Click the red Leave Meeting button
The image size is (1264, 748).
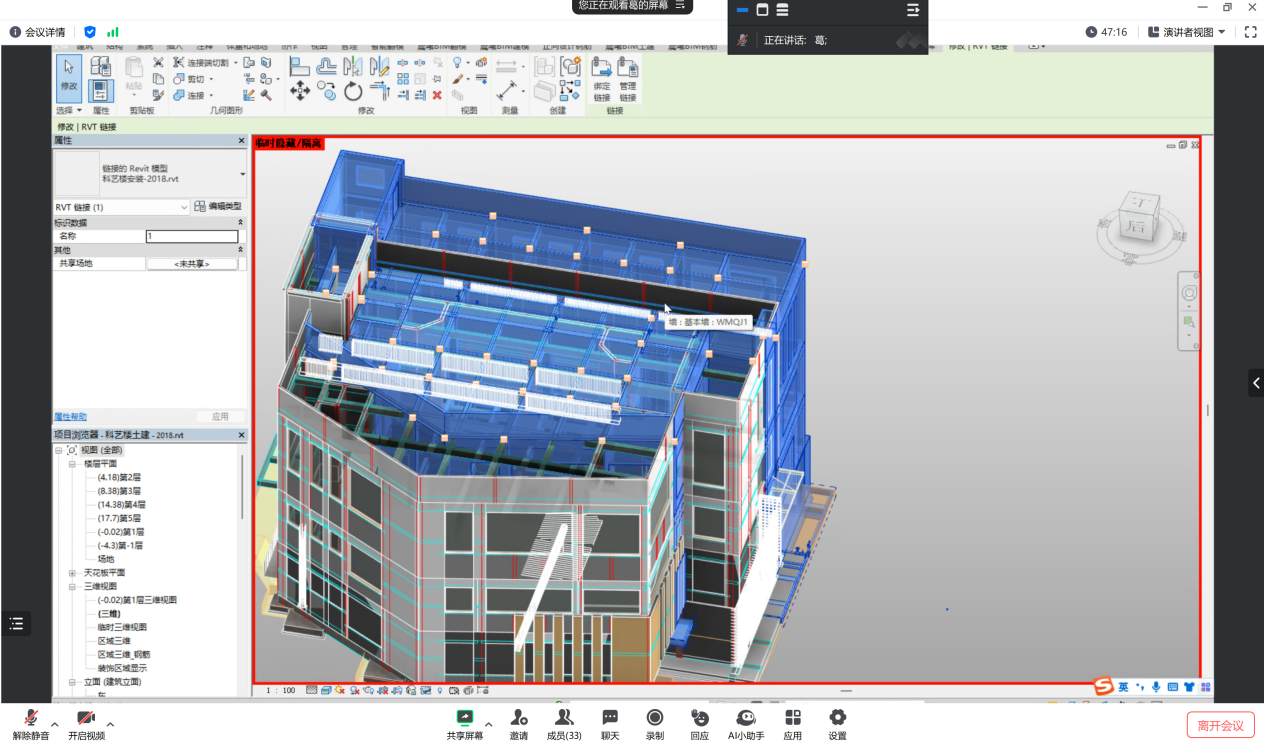click(x=1220, y=725)
